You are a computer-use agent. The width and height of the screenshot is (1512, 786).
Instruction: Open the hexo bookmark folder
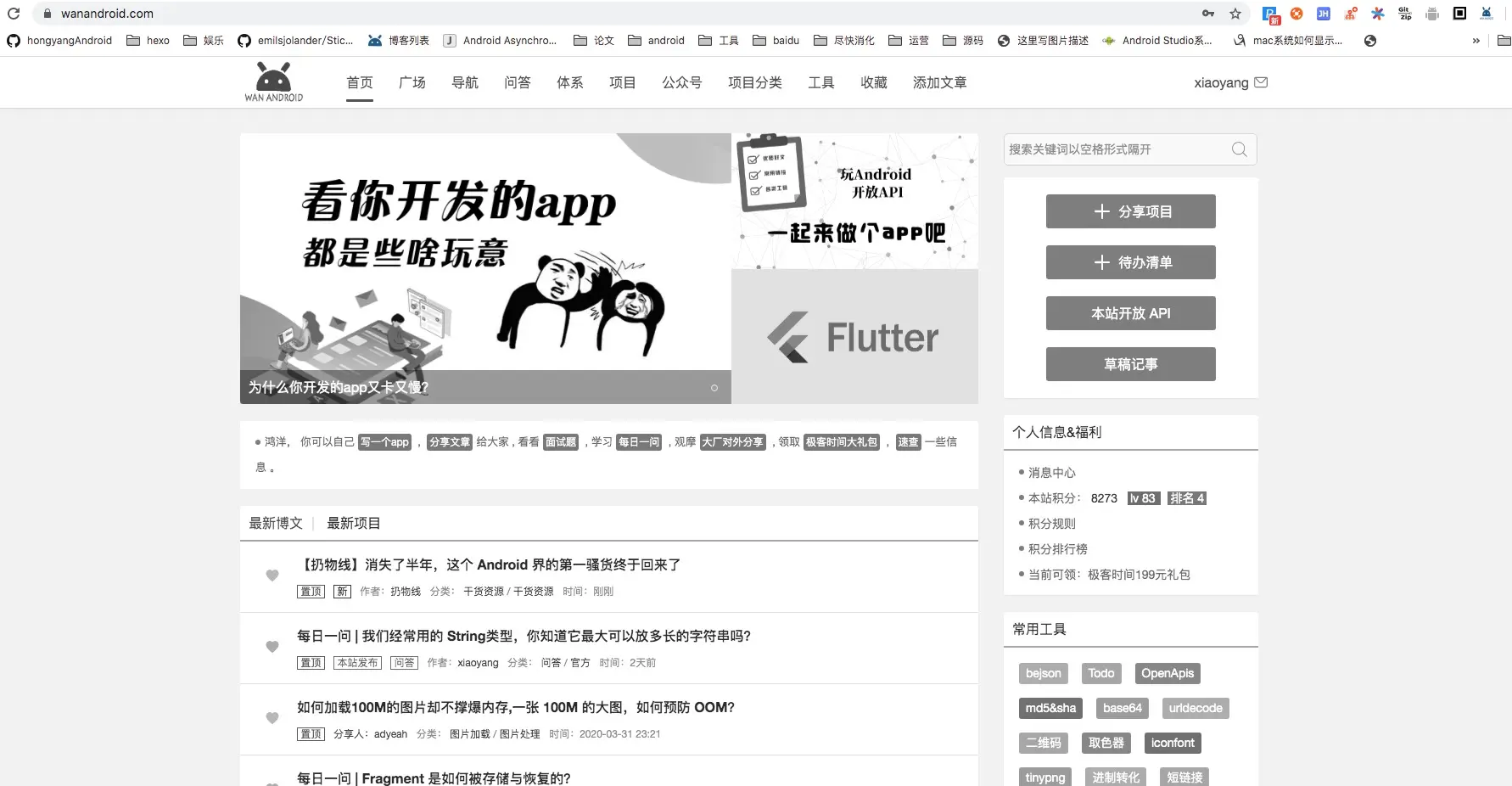tap(148, 41)
